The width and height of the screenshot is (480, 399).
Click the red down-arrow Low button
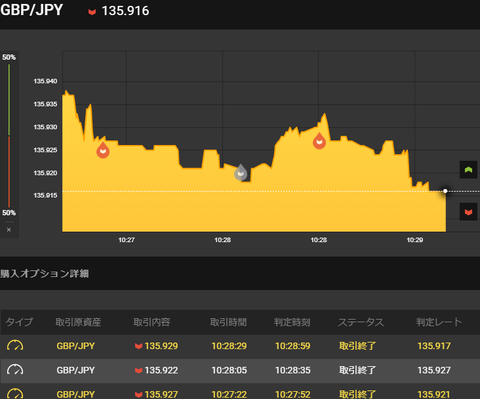468,212
